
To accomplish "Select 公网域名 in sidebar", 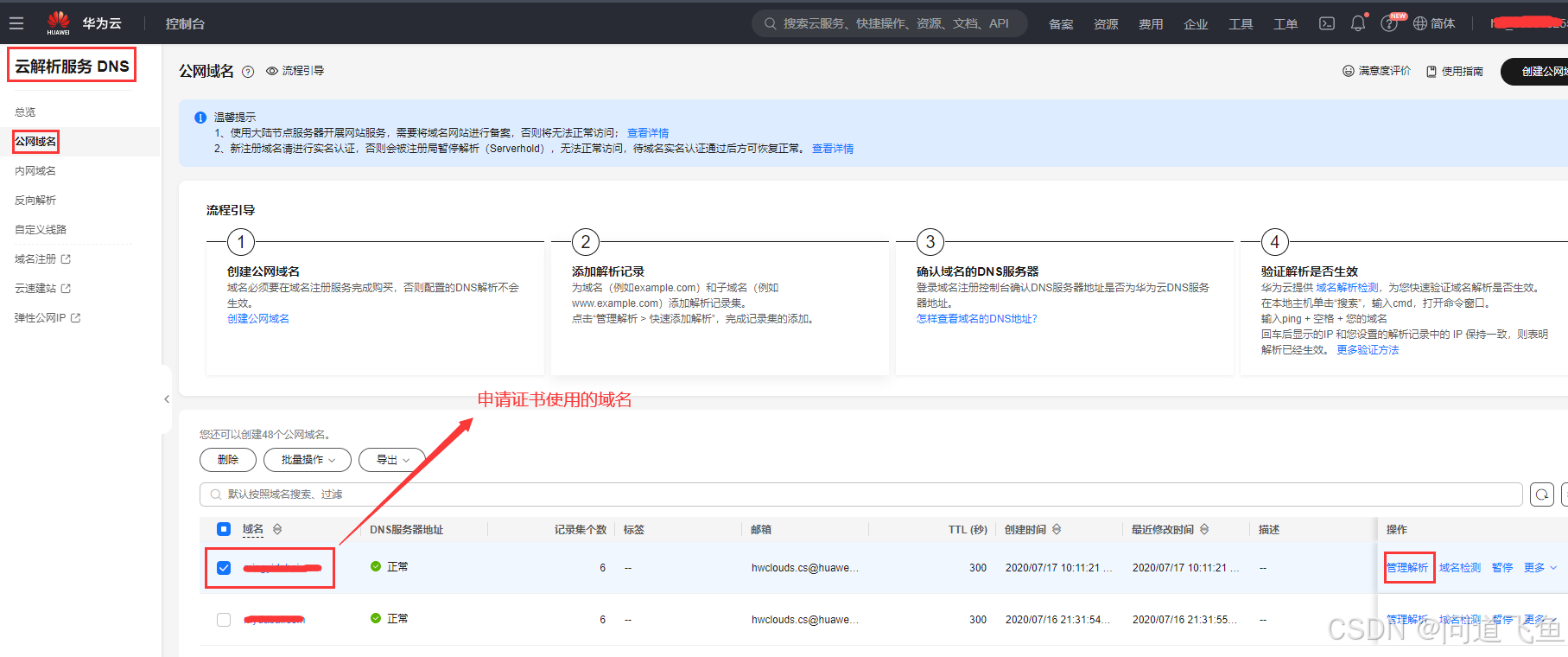I will 35,142.
